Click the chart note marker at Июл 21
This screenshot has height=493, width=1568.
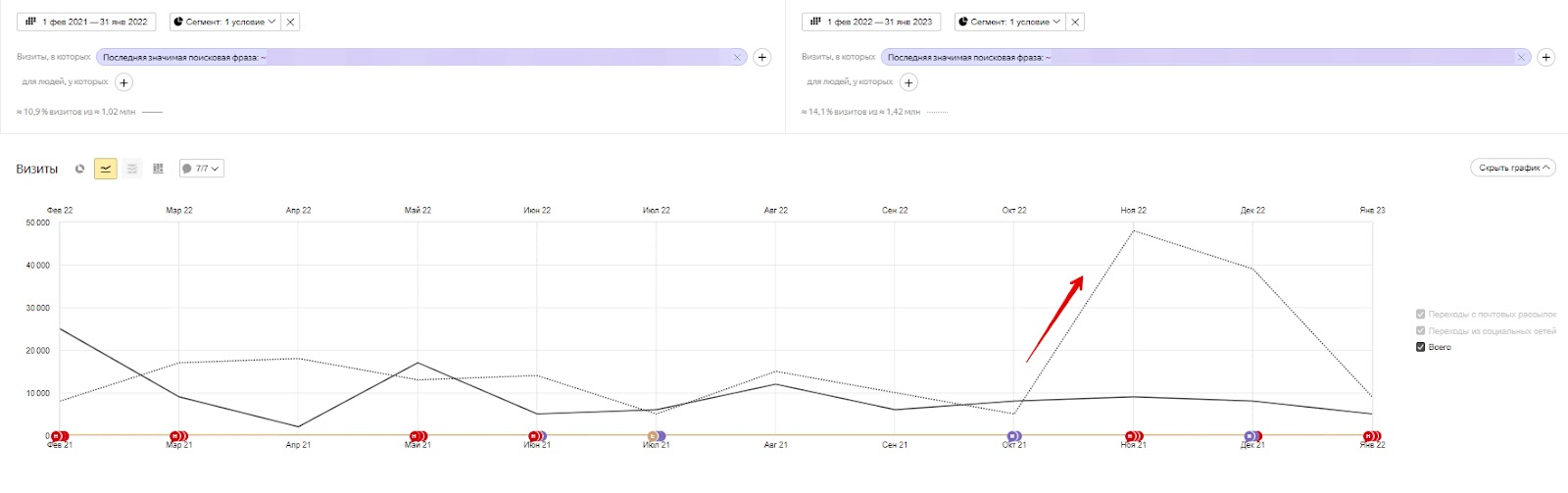coord(654,436)
